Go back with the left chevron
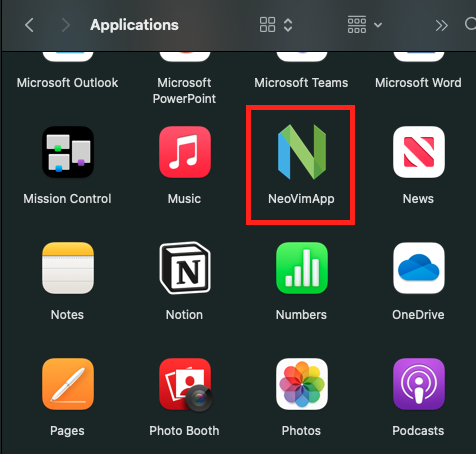Viewport: 476px width, 454px height. [29, 25]
